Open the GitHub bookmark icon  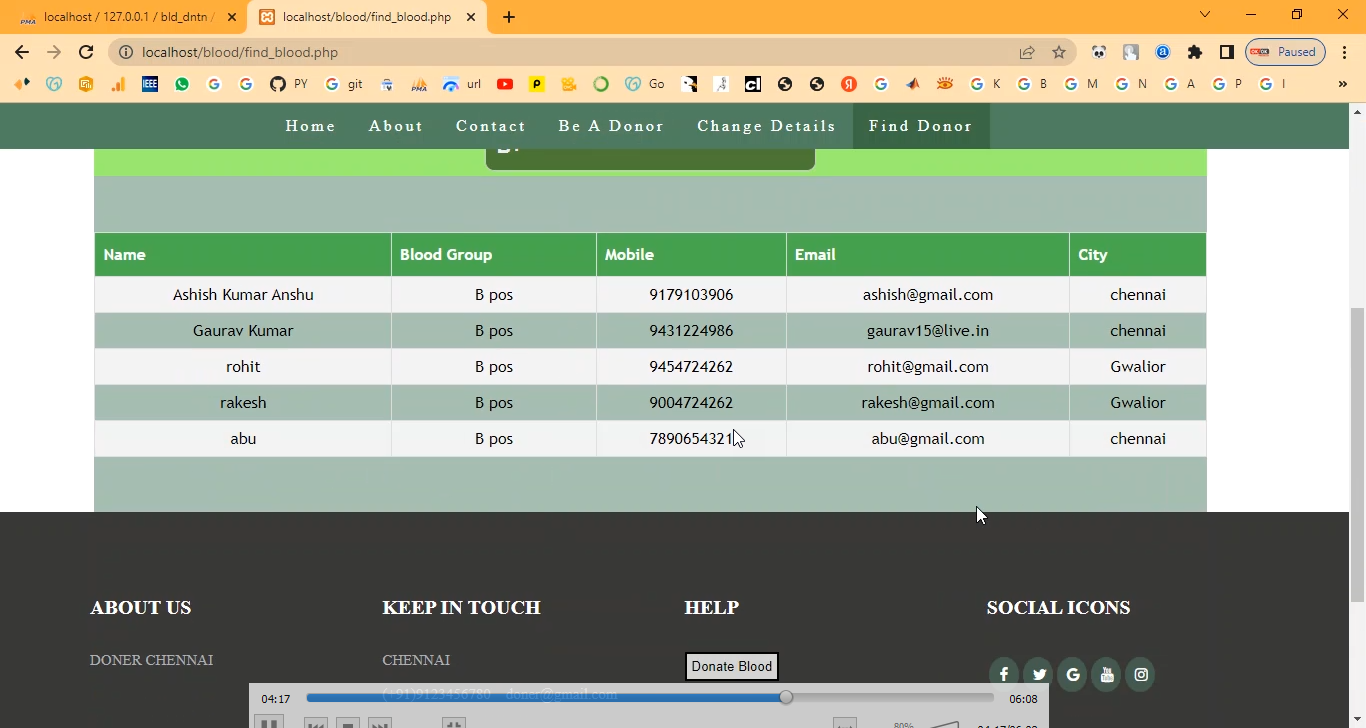[x=278, y=84]
